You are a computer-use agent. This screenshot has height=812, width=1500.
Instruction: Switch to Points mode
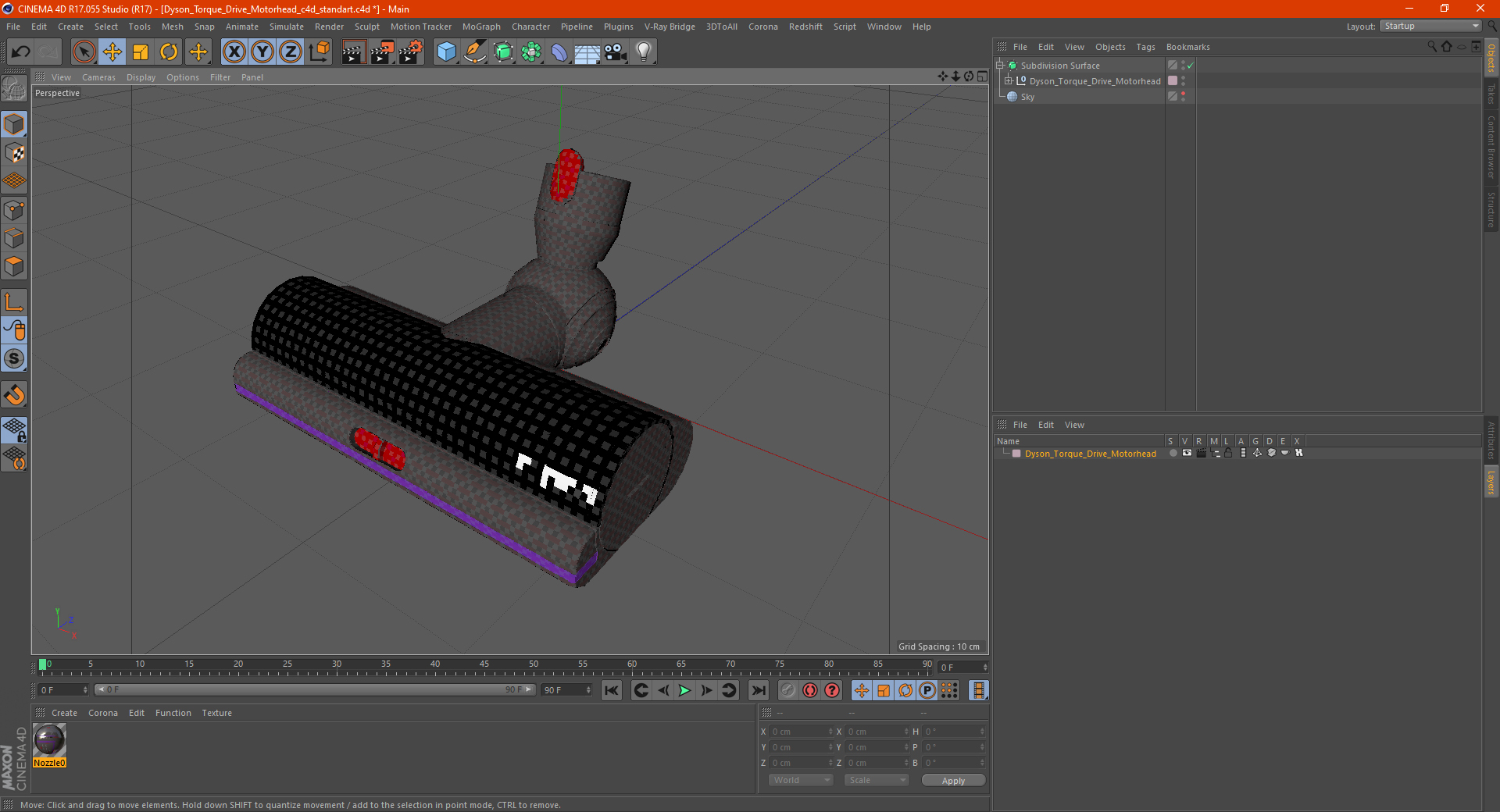pos(14,210)
